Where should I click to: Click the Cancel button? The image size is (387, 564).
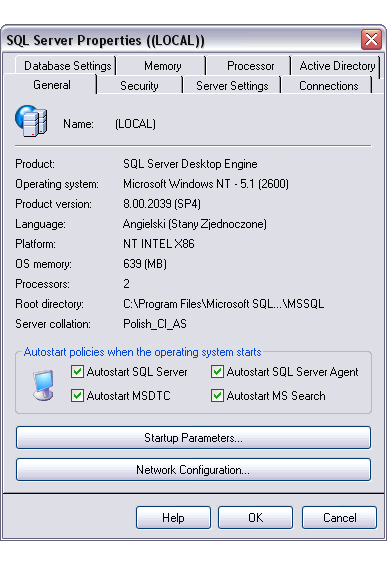[340, 518]
